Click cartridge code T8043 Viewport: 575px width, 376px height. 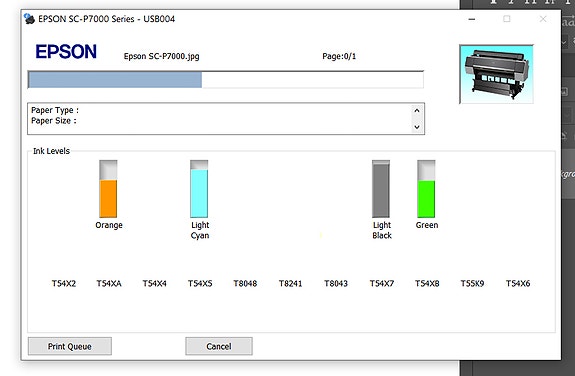click(336, 284)
